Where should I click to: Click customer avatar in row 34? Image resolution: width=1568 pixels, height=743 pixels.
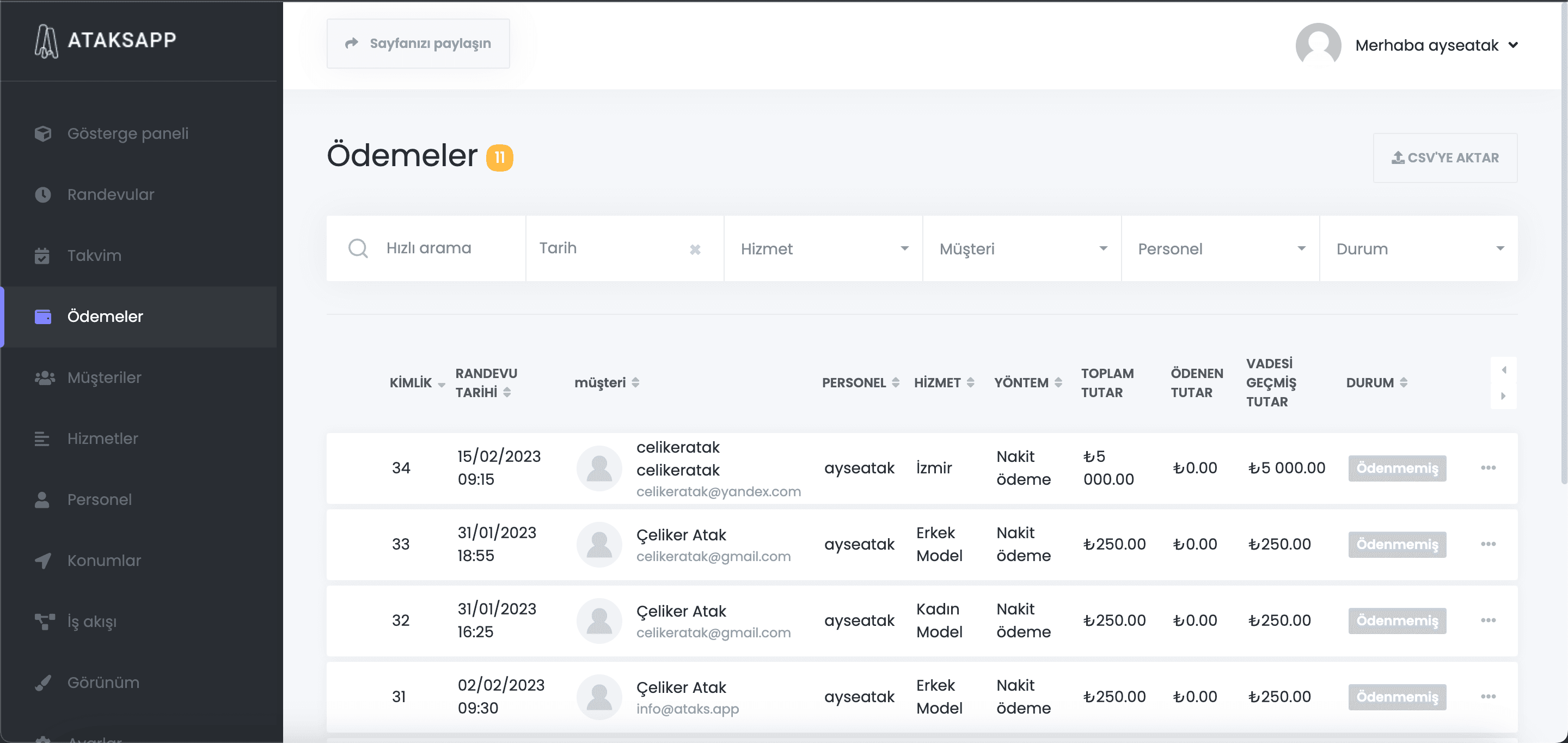(x=599, y=468)
